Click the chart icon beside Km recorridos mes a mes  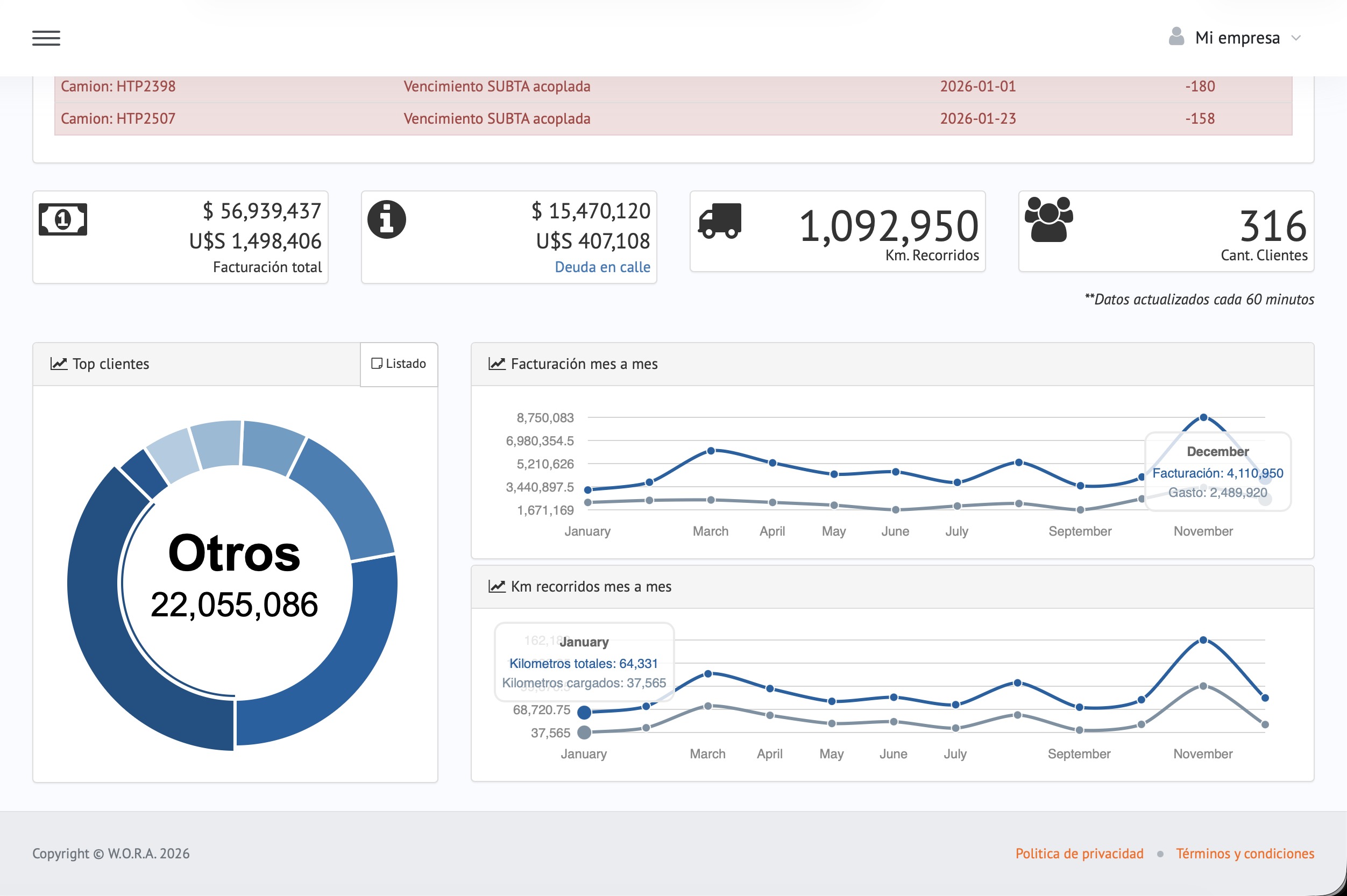point(497,586)
